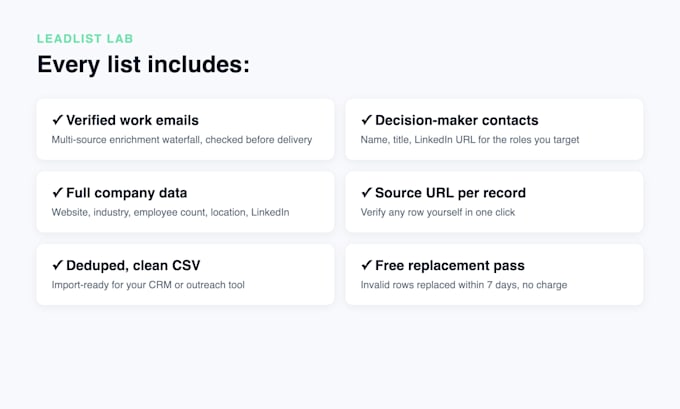The image size is (680, 409).
Task: Click the checkmark beside Source URL per record
Action: tap(366, 192)
